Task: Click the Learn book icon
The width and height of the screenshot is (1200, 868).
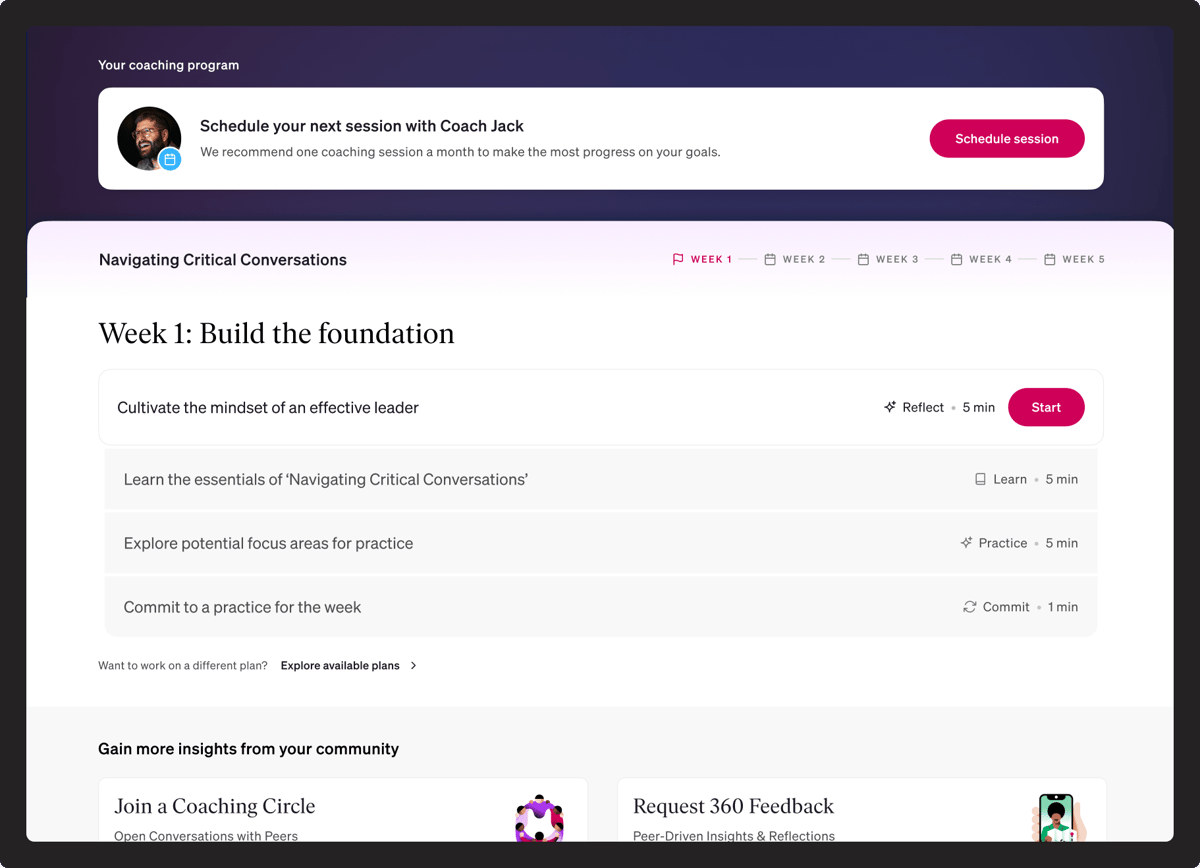Action: click(980, 479)
